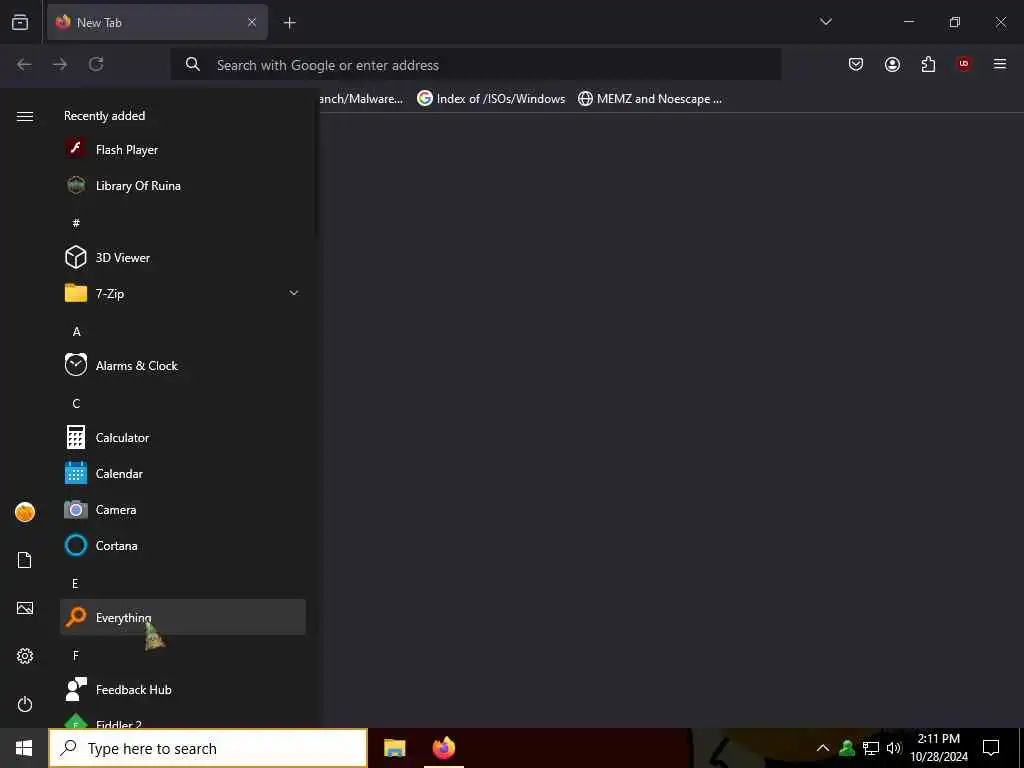The height and width of the screenshot is (768, 1024).
Task: Open 'Index of /ISOs/Windows' bookmark
Action: 491,99
